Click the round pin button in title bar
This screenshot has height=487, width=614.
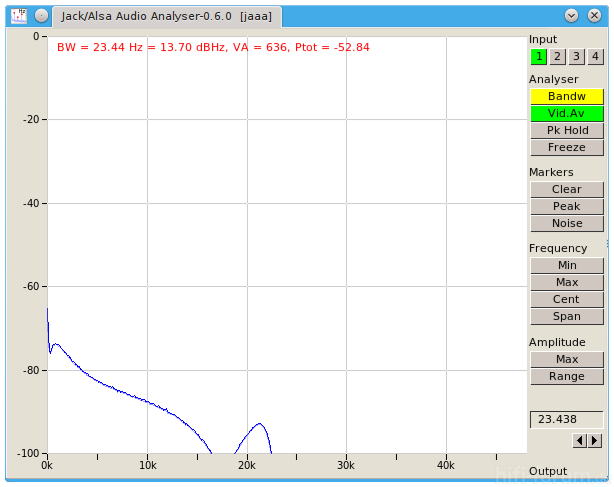point(41,16)
